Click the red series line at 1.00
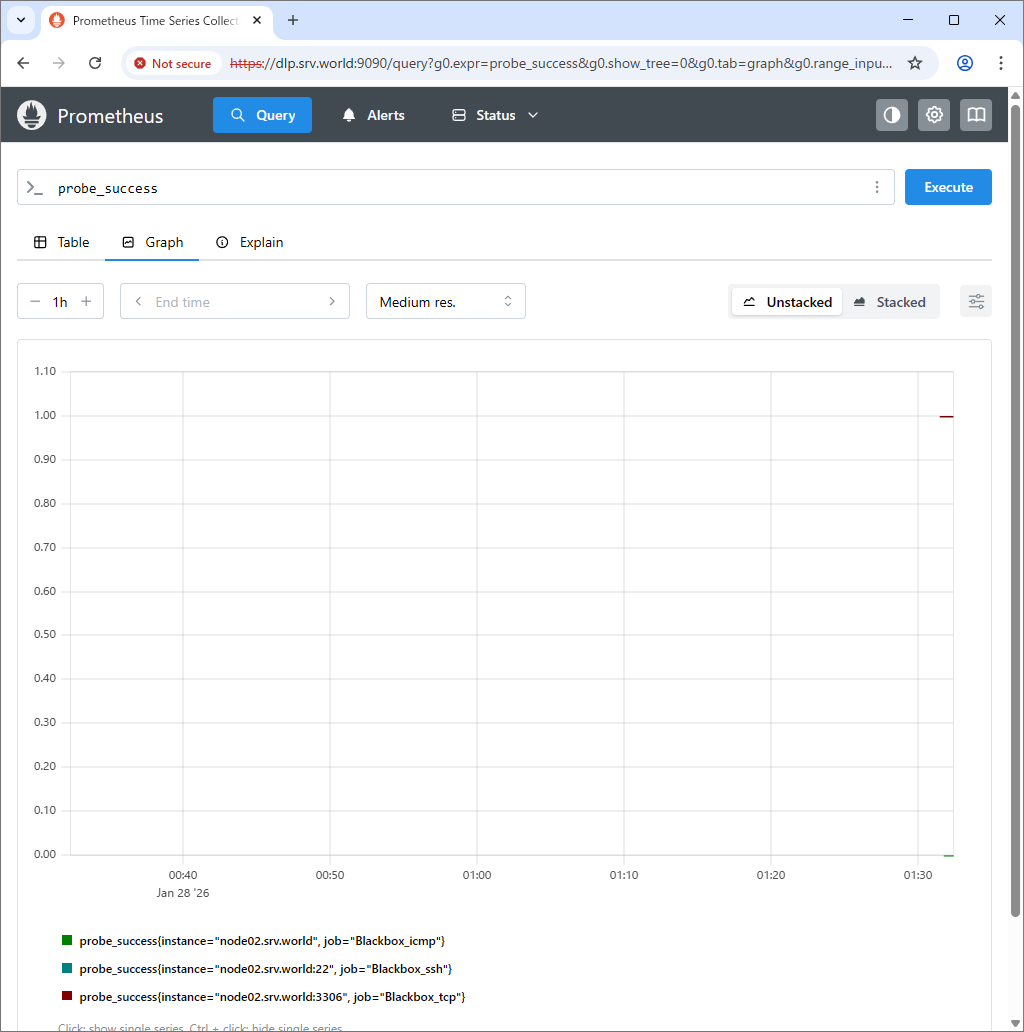This screenshot has width=1024, height=1032. point(946,417)
